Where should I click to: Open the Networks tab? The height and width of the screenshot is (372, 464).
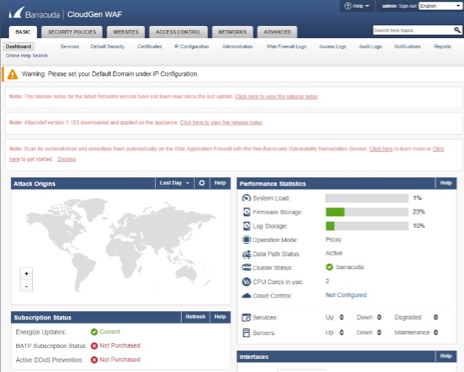[232, 32]
